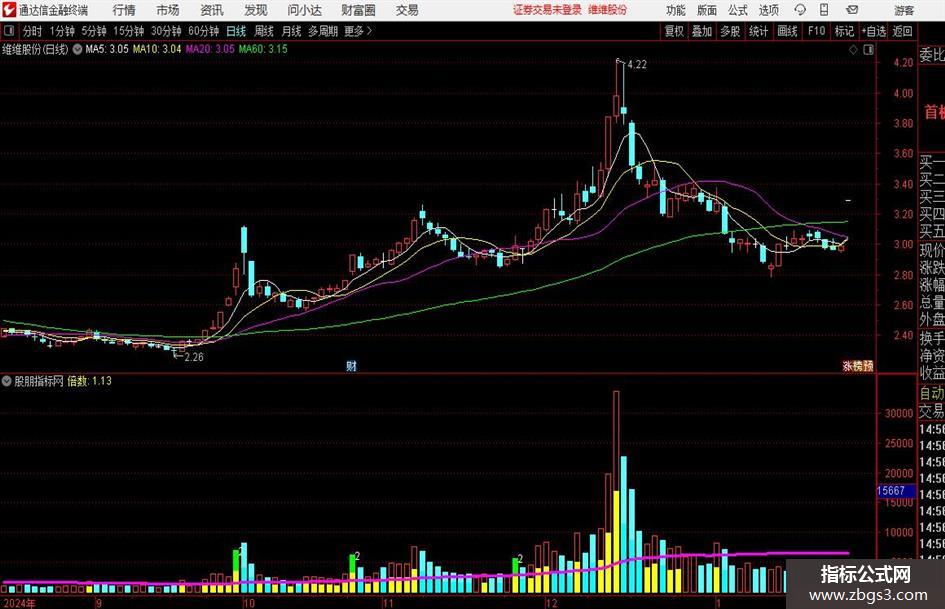The image size is (945, 609).
Task: Switch to the 周线 weekly period tab
Action: (x=263, y=31)
